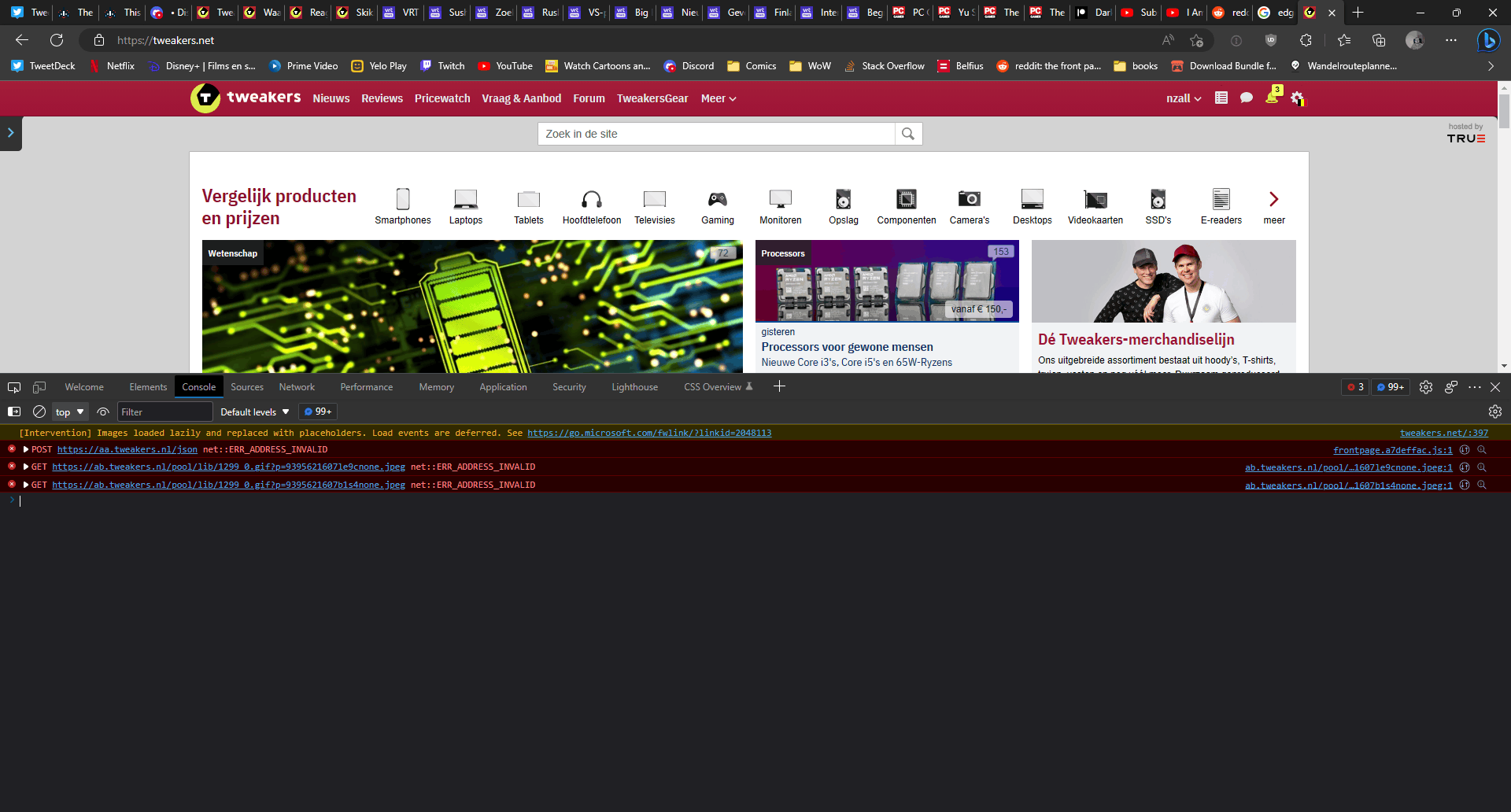Switch to the Network tab
The image size is (1511, 812).
pyautogui.click(x=297, y=386)
